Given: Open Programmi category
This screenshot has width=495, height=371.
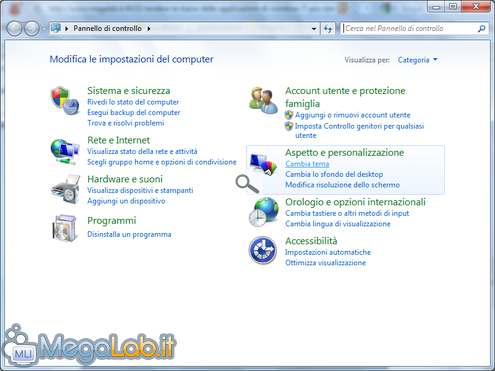Looking at the screenshot, I should 112,221.
